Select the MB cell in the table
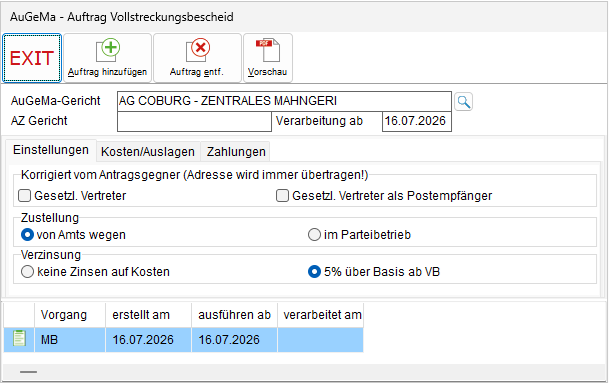The image size is (609, 383). tap(70, 340)
